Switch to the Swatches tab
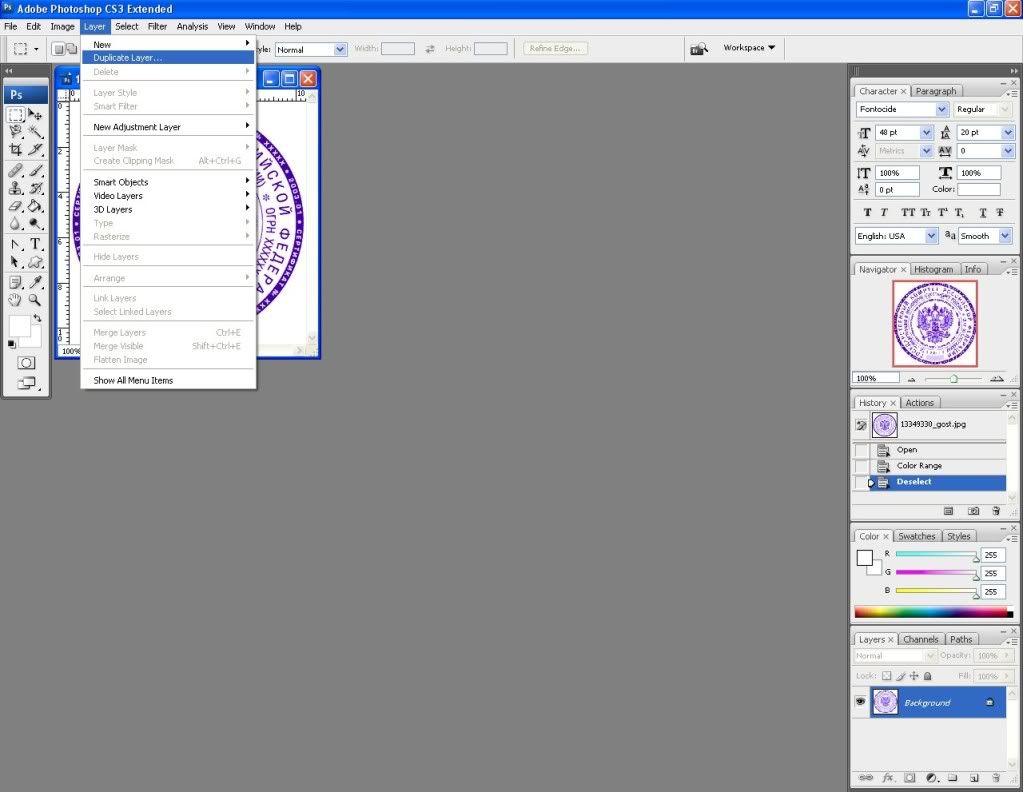Screen dimensions: 1023x792 (x=917, y=536)
